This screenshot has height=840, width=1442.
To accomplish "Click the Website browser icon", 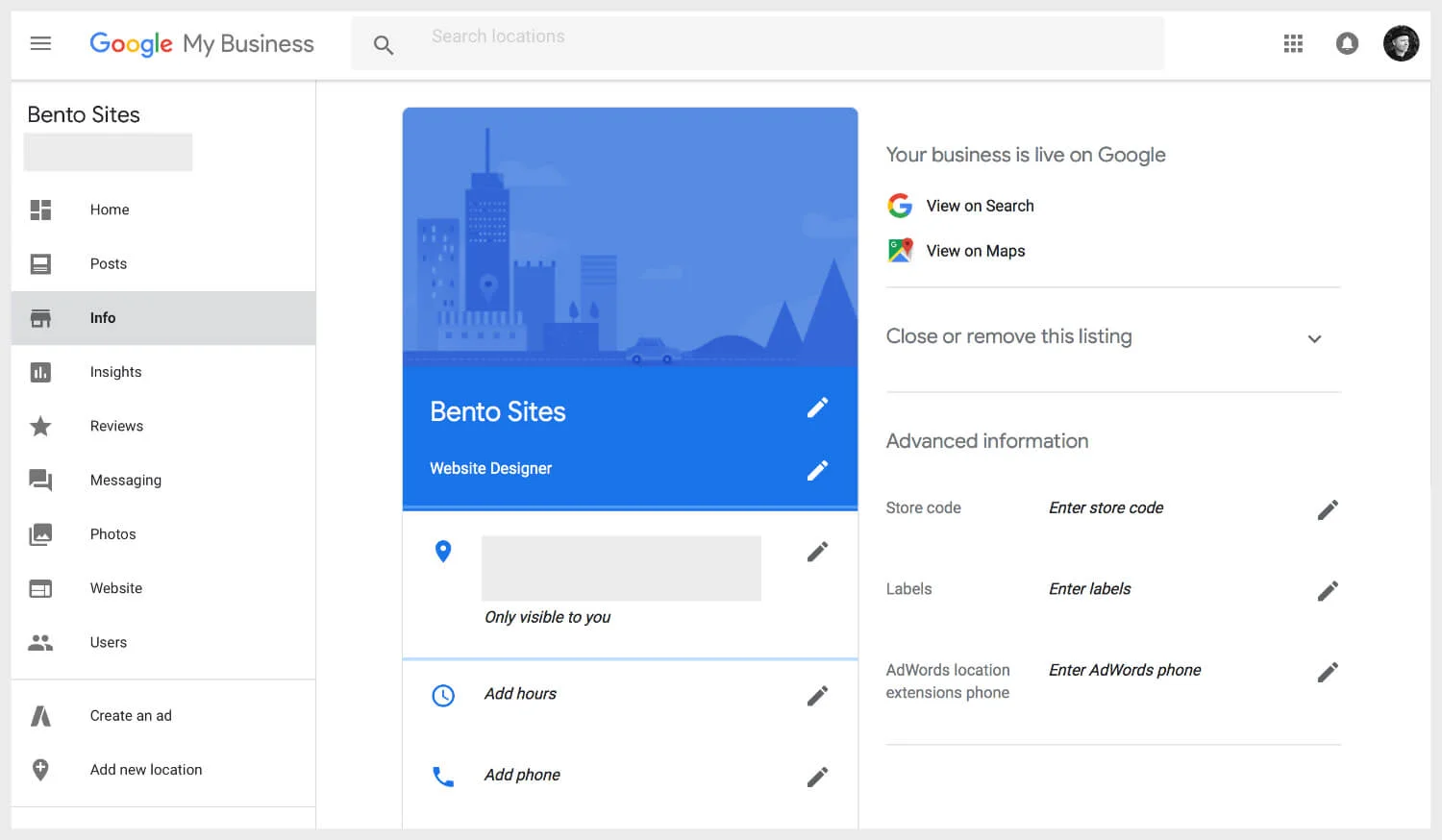I will click(40, 588).
